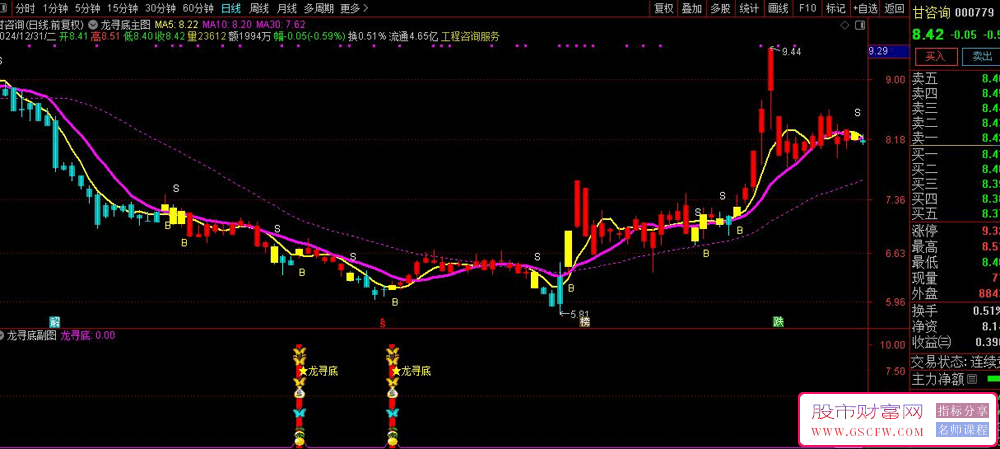The width and height of the screenshot is (1000, 449).
Task: Click the 龙寻底: 0.00 indicator value
Action: 88,335
